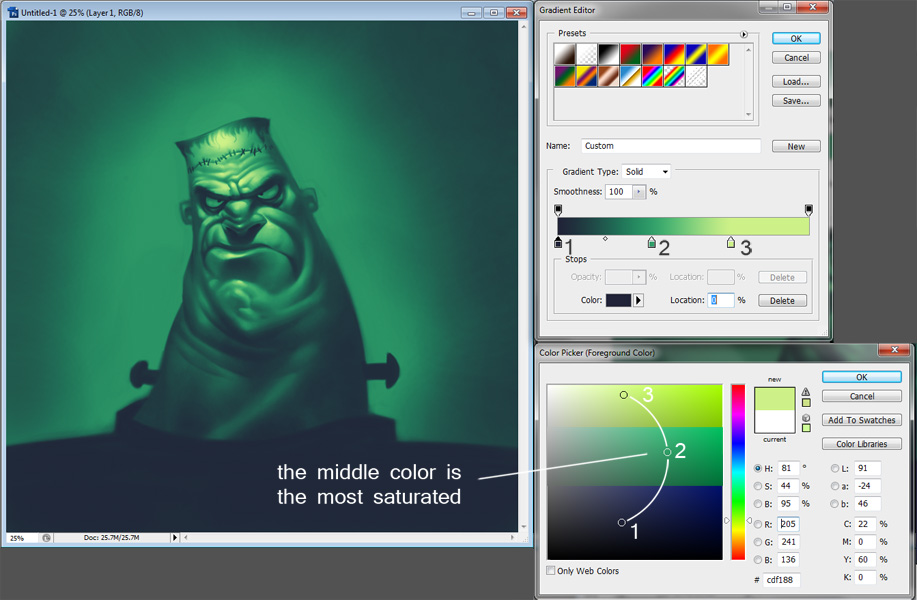The image size is (917, 600).
Task: Enable the Only Web Colors checkbox
Action: (551, 569)
